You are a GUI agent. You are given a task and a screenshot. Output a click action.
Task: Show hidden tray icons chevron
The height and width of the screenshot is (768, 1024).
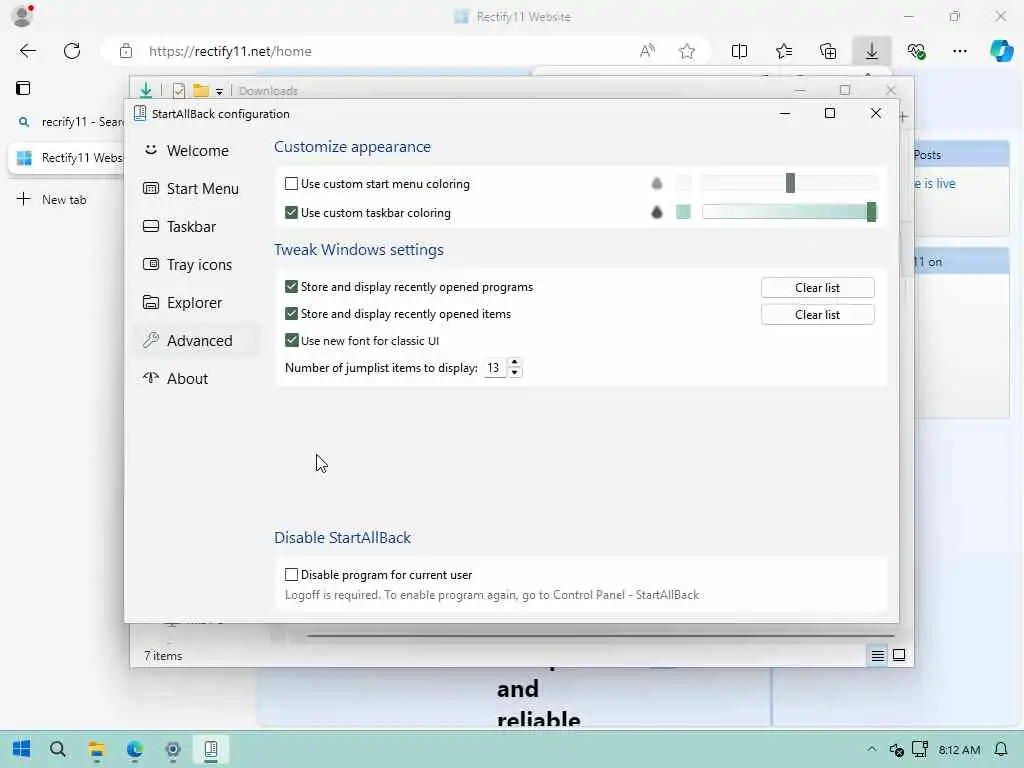pos(872,749)
